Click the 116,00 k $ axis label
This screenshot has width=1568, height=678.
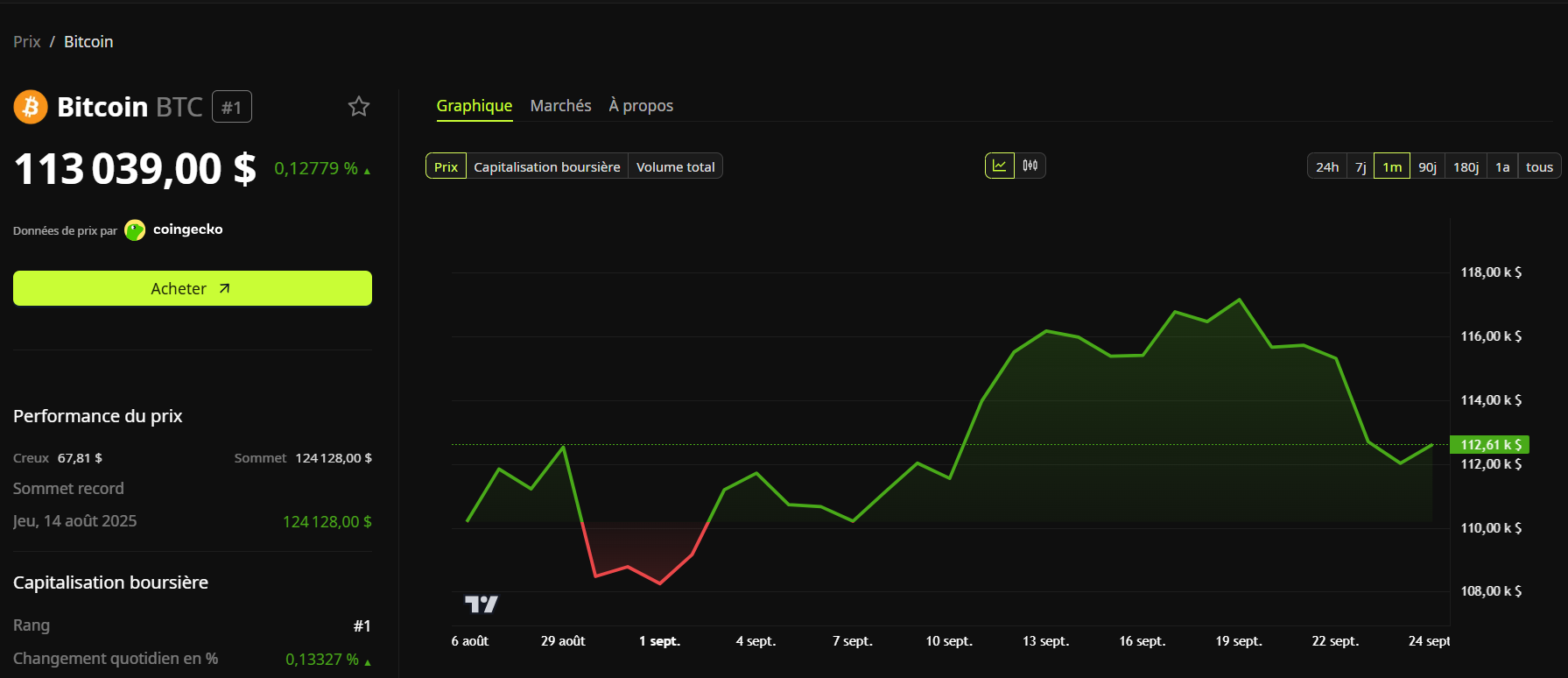point(1491,336)
